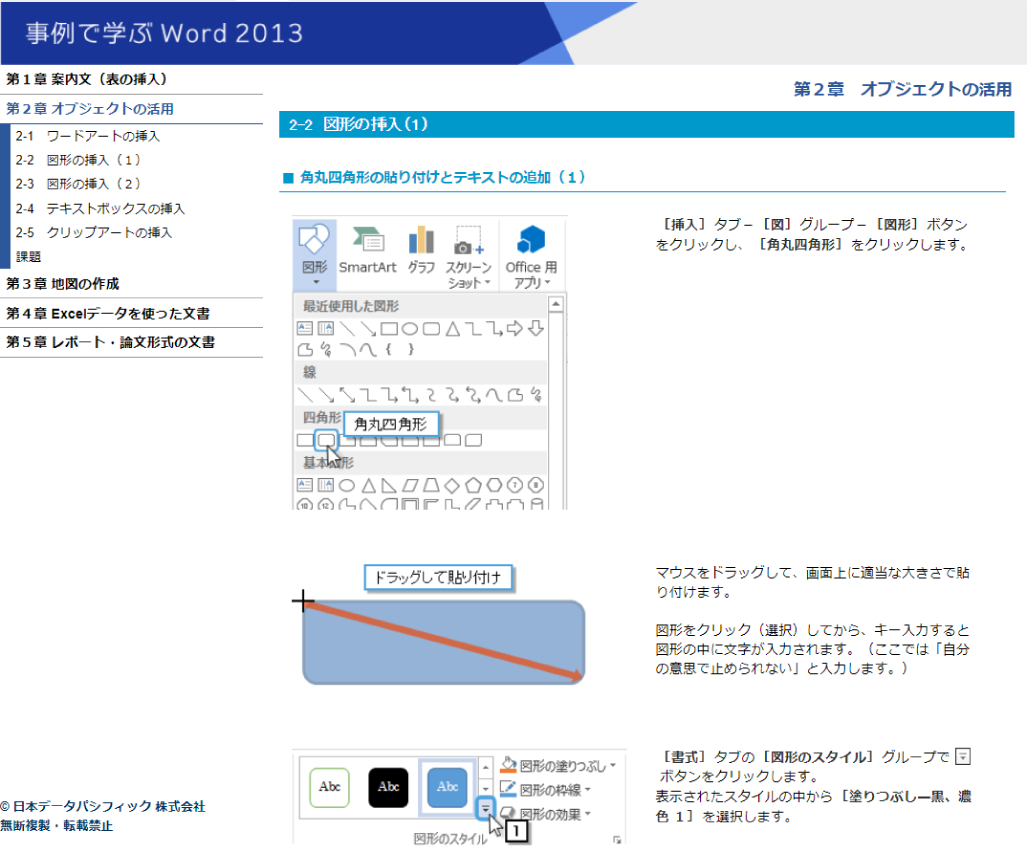Select the pentagon in 基本図形 section
Viewport: 1027px width, 846px height.
(473, 485)
